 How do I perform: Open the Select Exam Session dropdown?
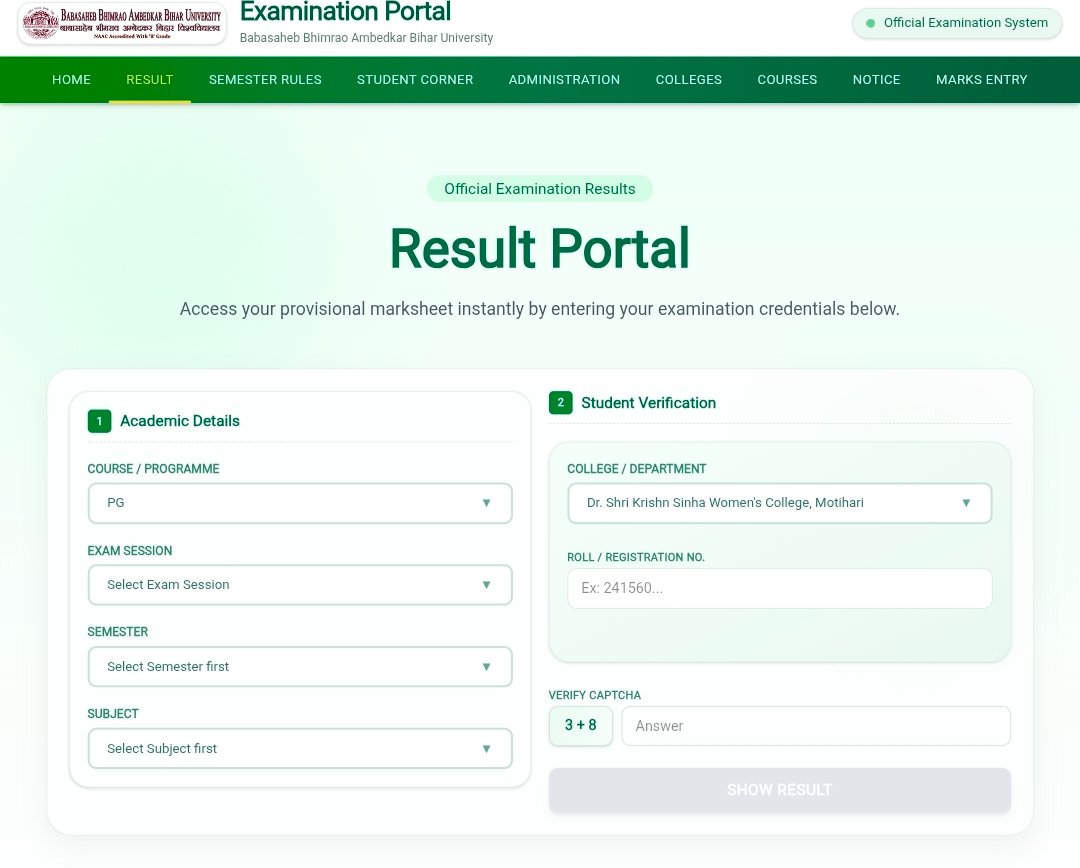300,585
